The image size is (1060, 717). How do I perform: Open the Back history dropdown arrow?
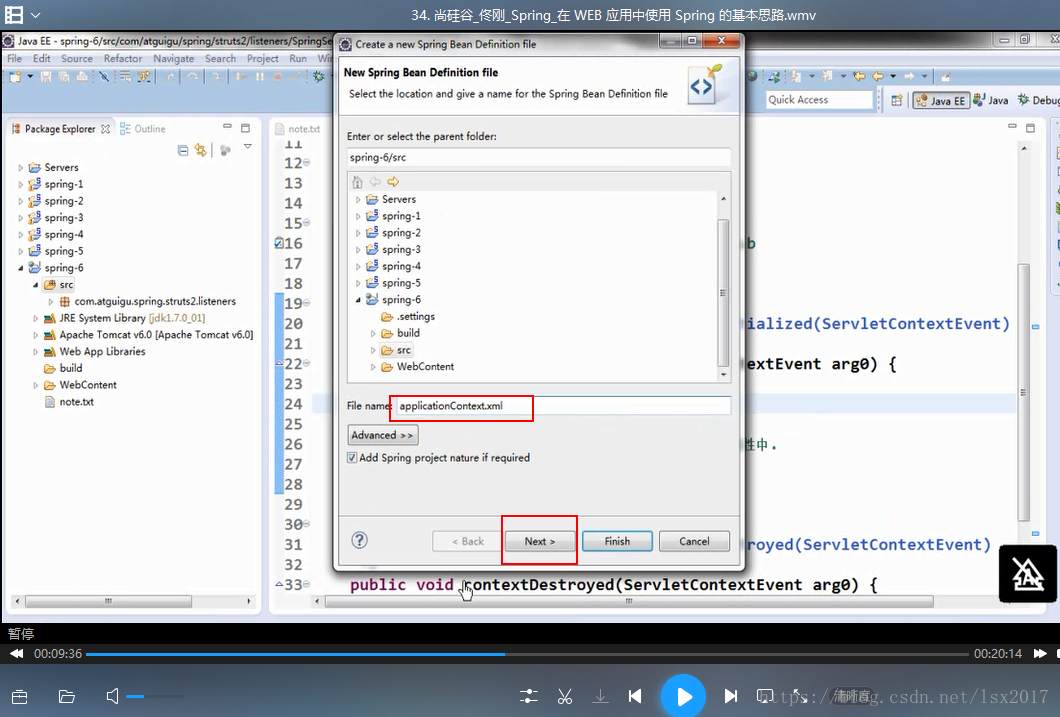893,76
